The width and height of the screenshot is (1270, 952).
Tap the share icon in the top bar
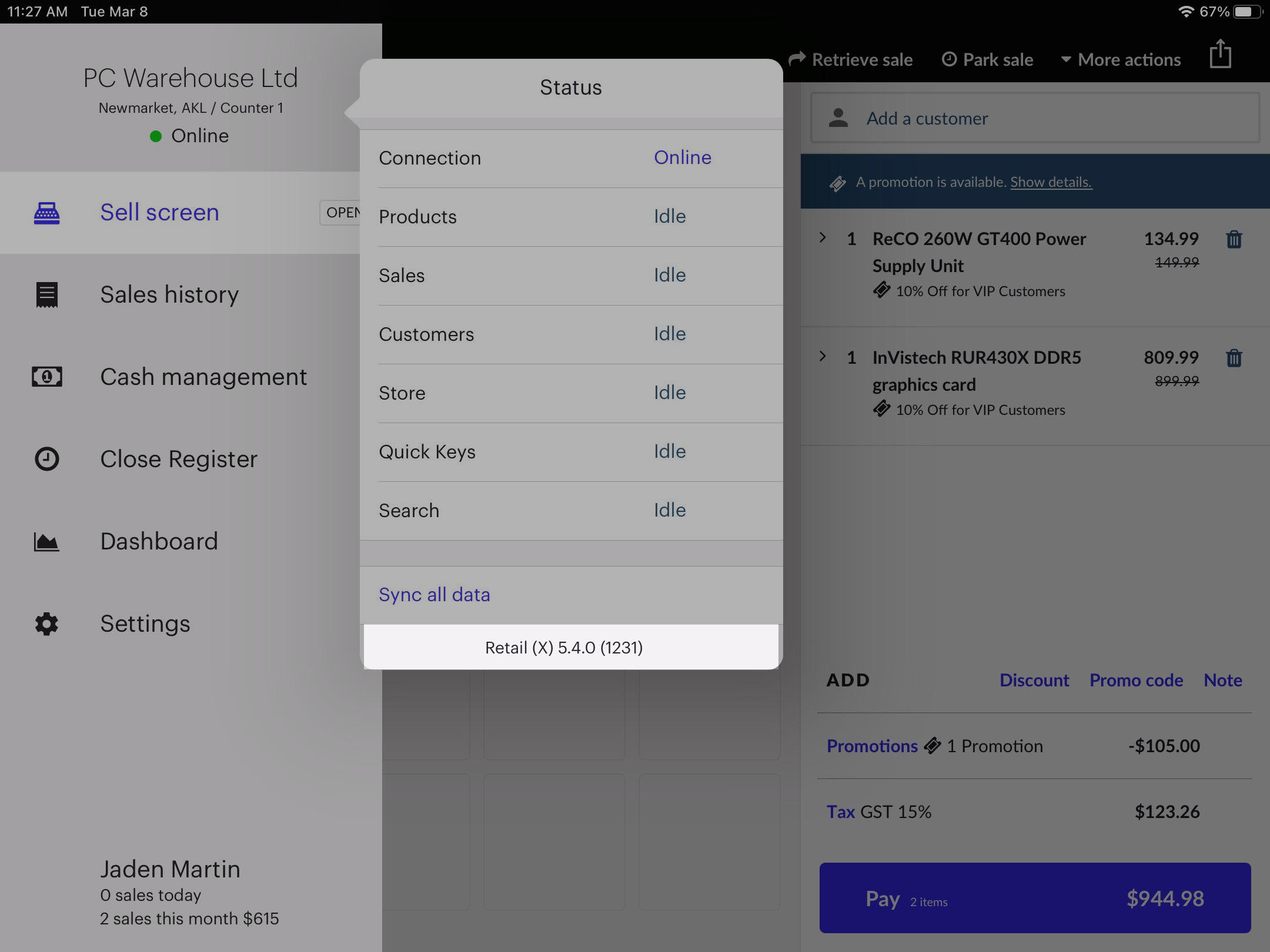click(x=1220, y=55)
